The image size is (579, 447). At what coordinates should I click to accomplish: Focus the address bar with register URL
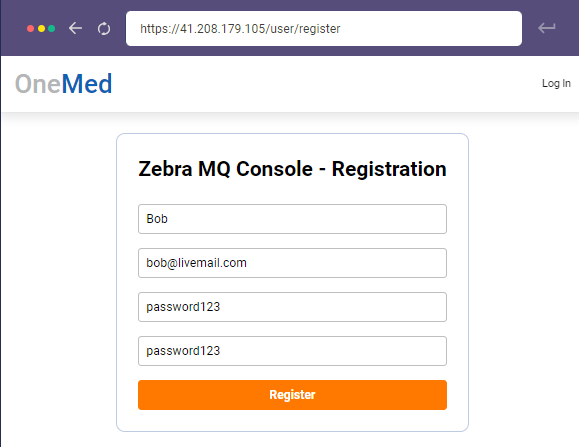tap(324, 28)
